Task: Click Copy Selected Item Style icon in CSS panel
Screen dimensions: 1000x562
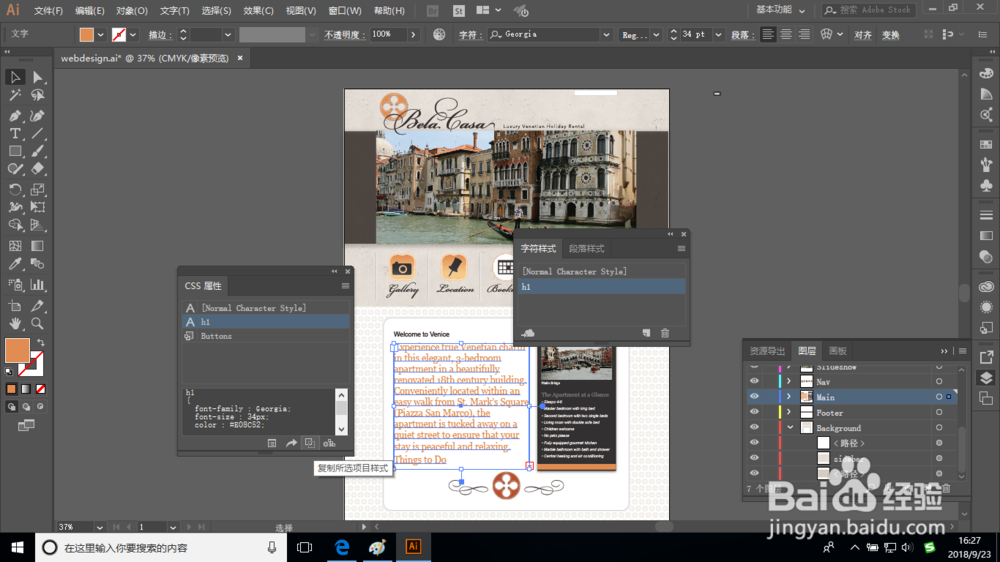Action: (x=310, y=443)
